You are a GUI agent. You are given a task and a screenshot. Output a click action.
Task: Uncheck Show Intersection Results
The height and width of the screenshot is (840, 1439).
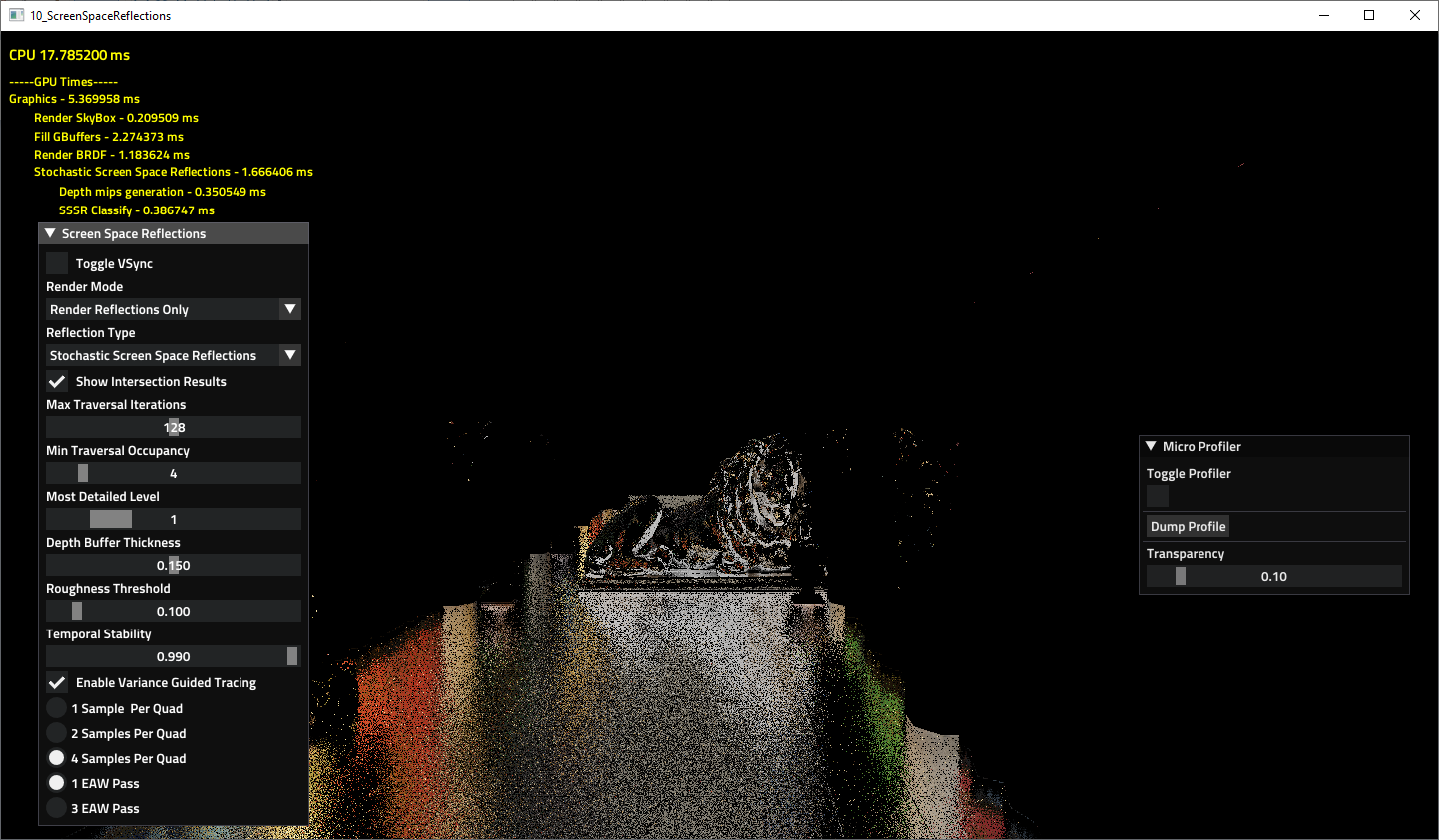(56, 381)
